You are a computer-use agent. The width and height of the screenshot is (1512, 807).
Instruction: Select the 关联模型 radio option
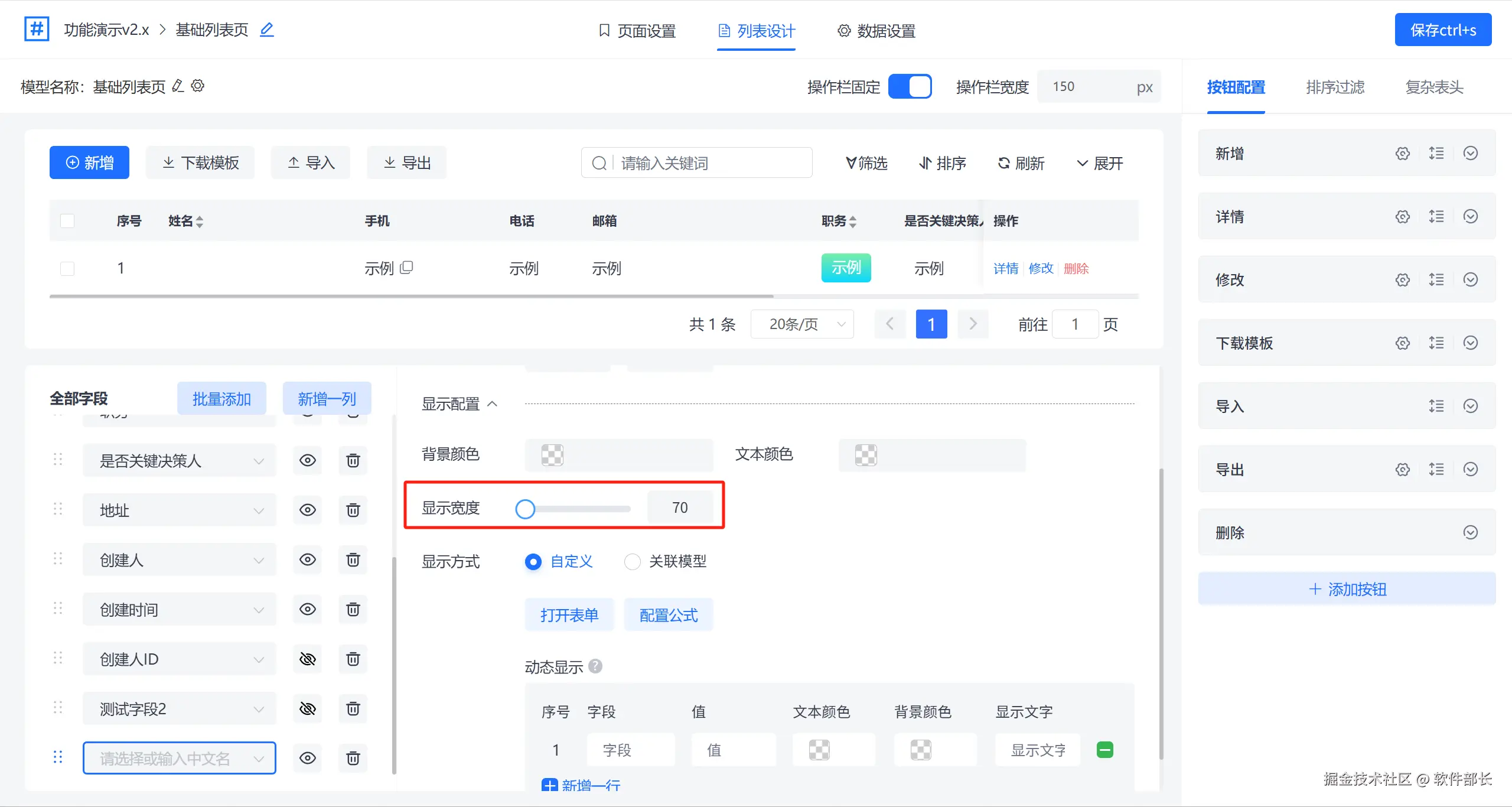pos(633,561)
